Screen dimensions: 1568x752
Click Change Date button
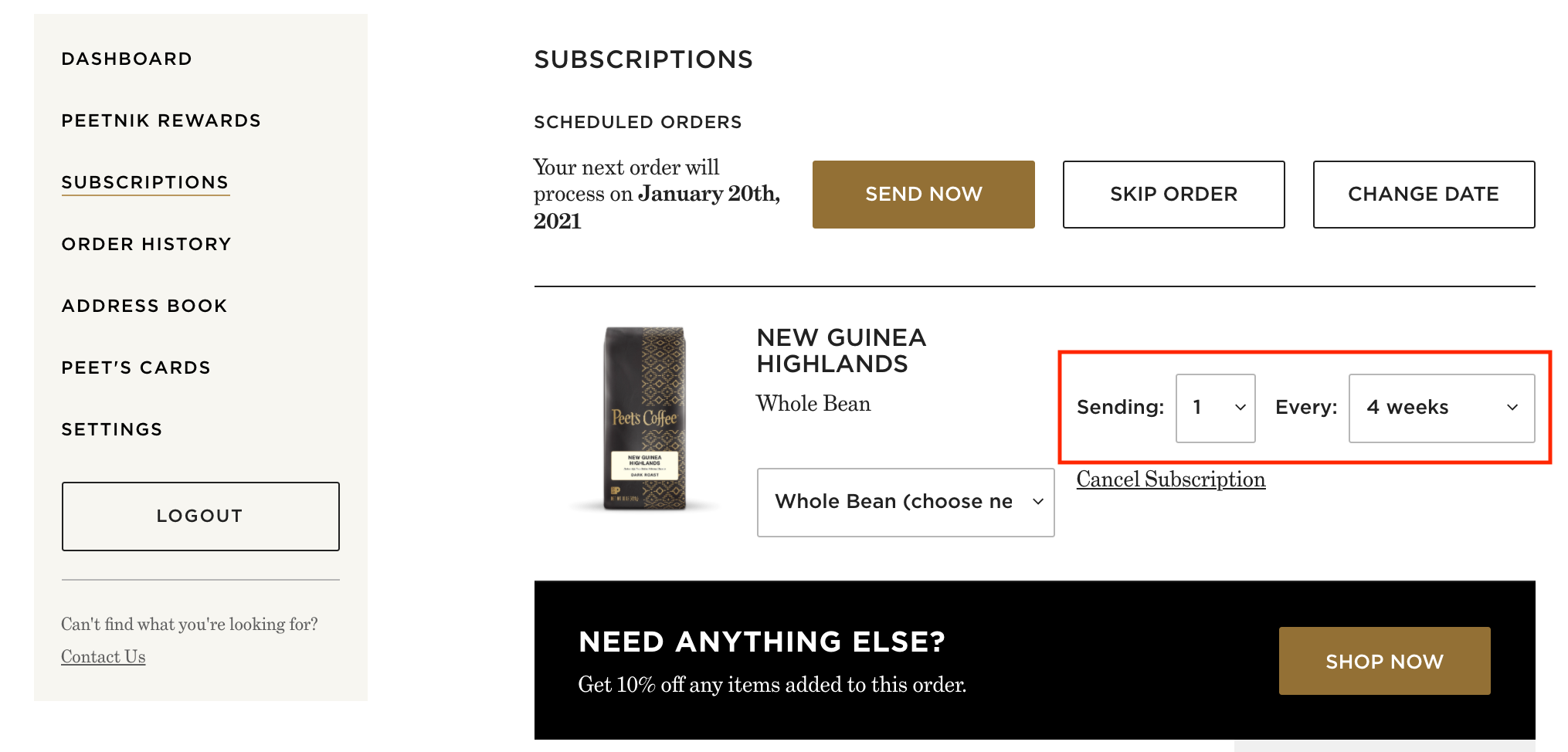pos(1424,194)
